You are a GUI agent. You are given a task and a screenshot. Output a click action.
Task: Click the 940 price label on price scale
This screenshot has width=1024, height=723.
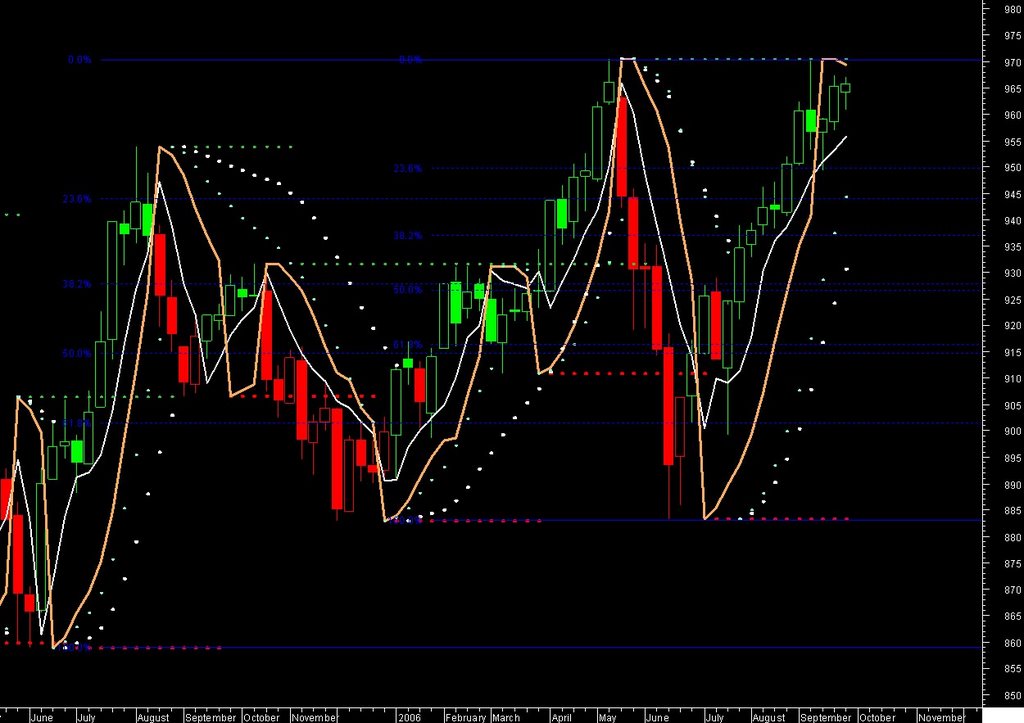1012,221
